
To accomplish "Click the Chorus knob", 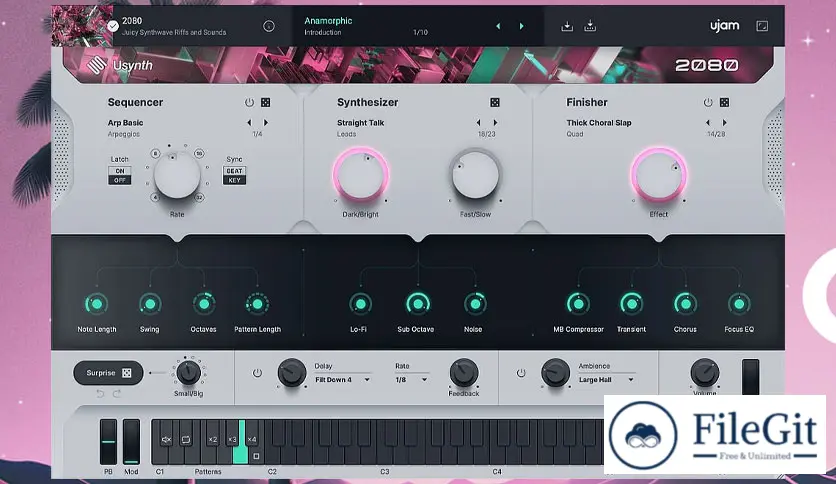I will tap(686, 304).
